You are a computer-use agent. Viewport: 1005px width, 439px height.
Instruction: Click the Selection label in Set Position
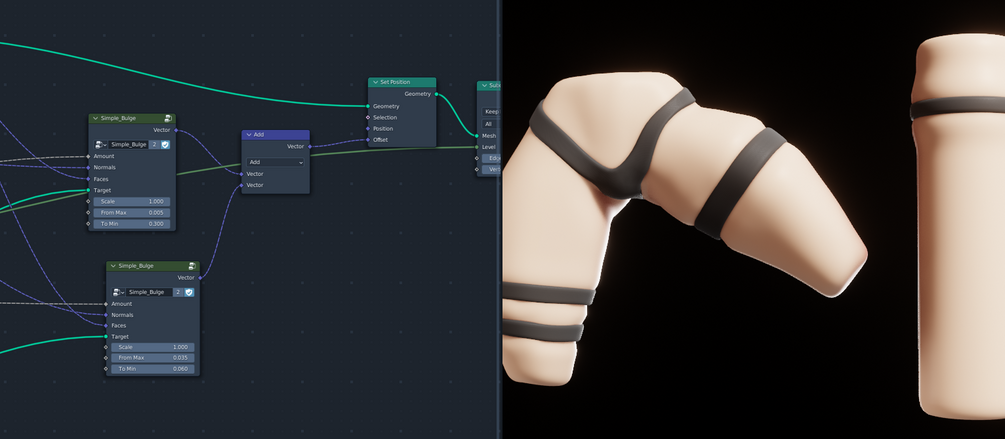pyautogui.click(x=385, y=117)
